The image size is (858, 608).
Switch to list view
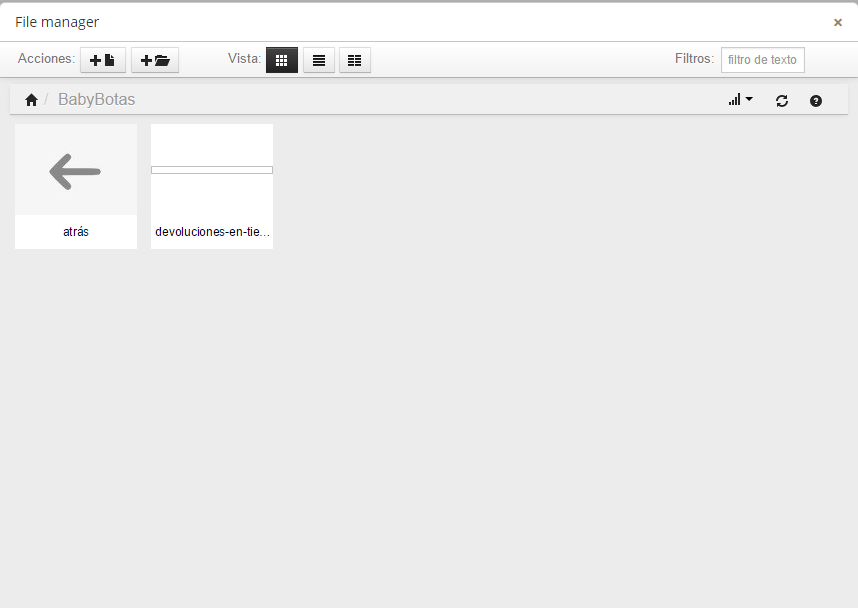pyautogui.click(x=318, y=60)
